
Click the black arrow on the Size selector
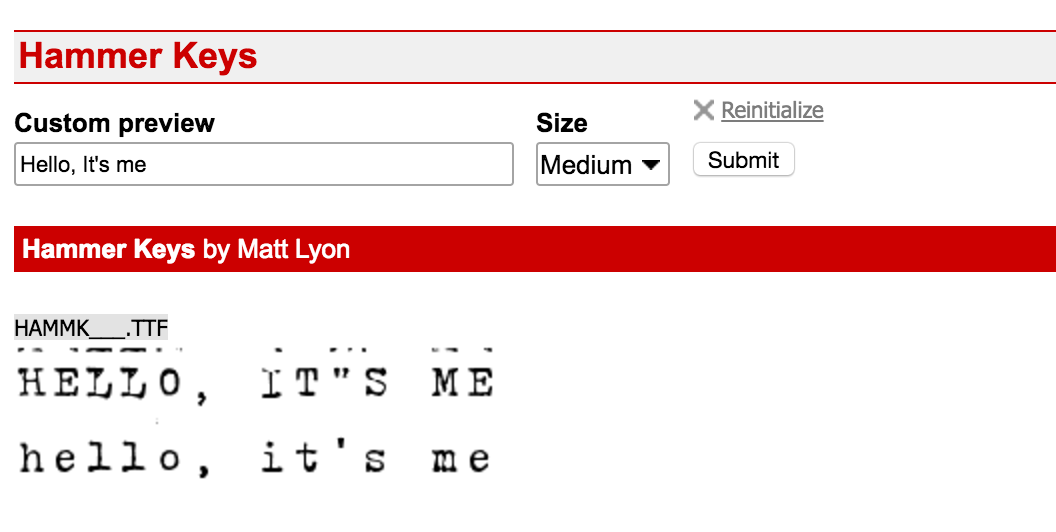tap(653, 165)
